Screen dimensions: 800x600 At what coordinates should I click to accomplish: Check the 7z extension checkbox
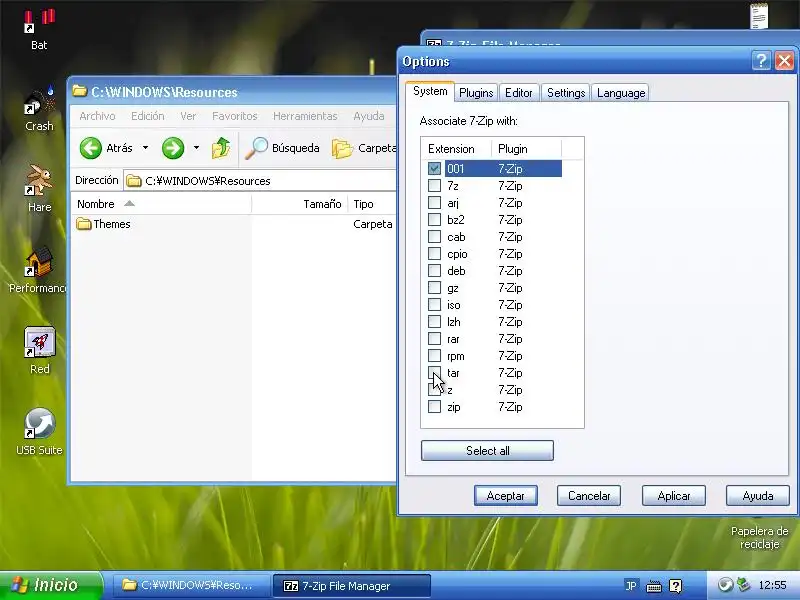434,186
